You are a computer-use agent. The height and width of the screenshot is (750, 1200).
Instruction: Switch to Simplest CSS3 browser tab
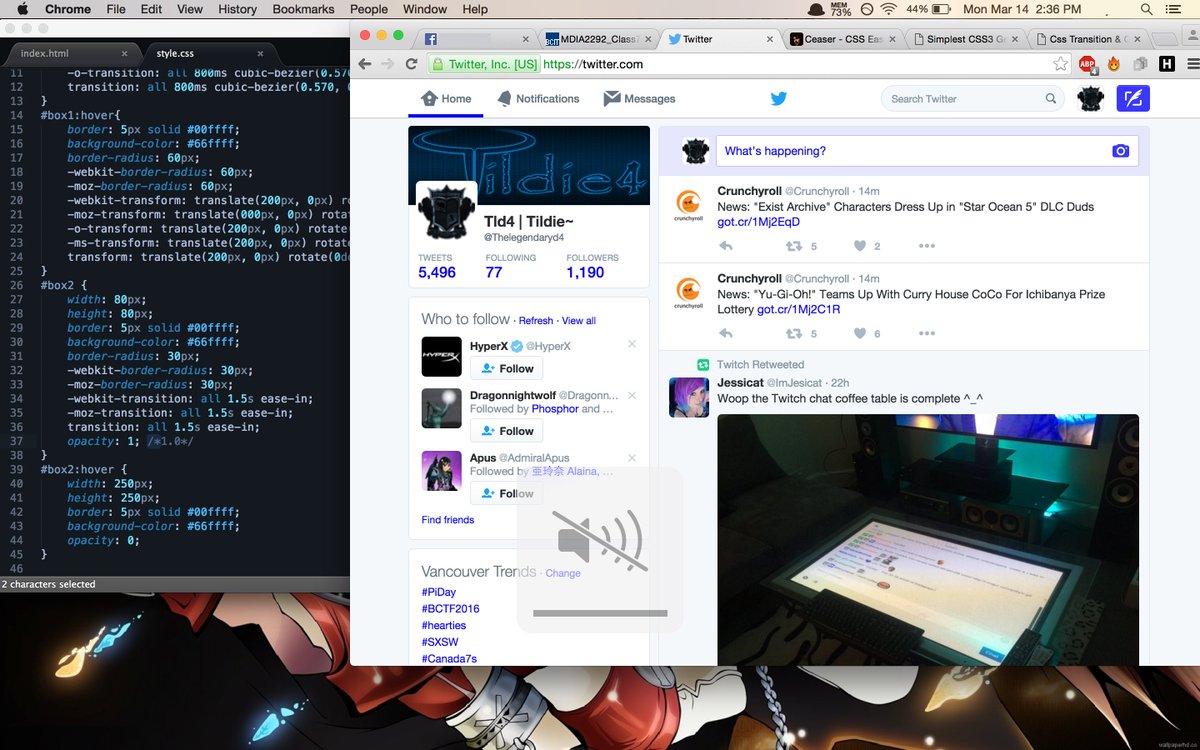coord(965,39)
